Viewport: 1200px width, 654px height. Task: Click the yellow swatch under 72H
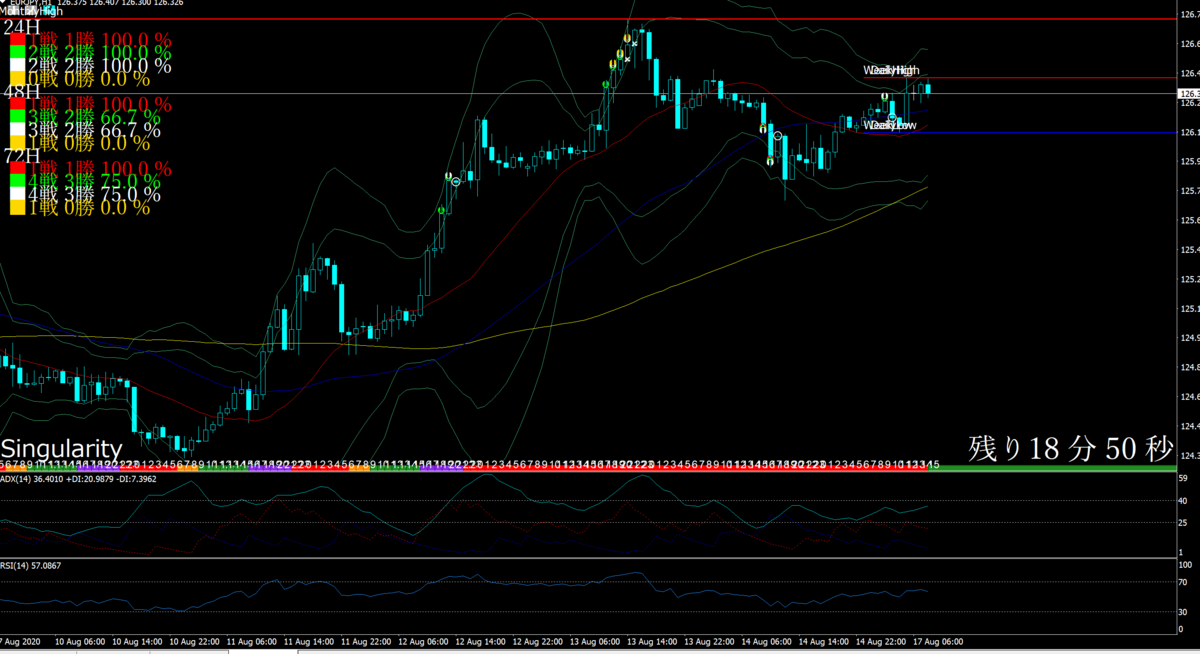coord(17,207)
